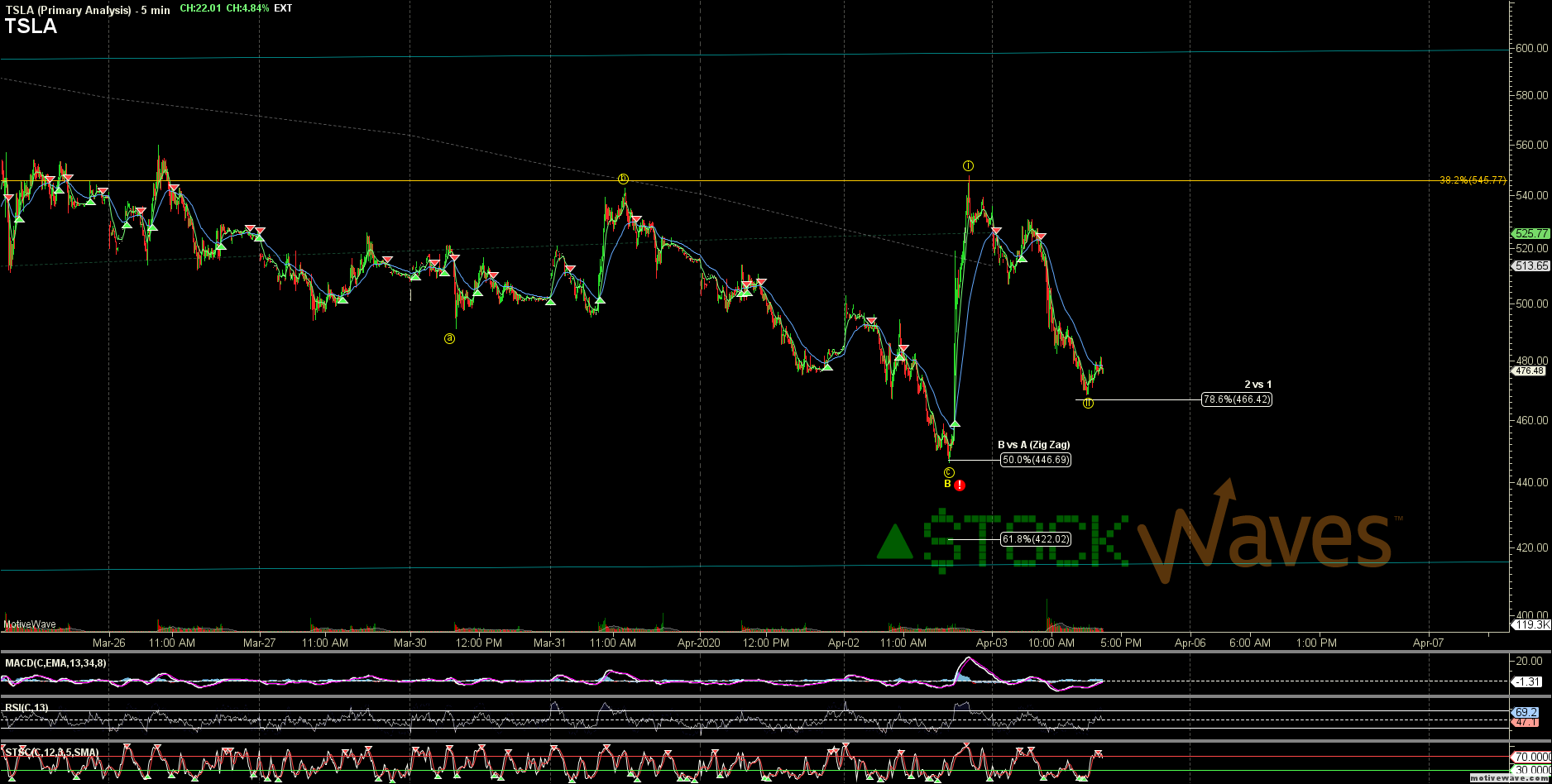Click the 400.00 price axis label
Viewport: 1552px width, 784px height.
1531,615
